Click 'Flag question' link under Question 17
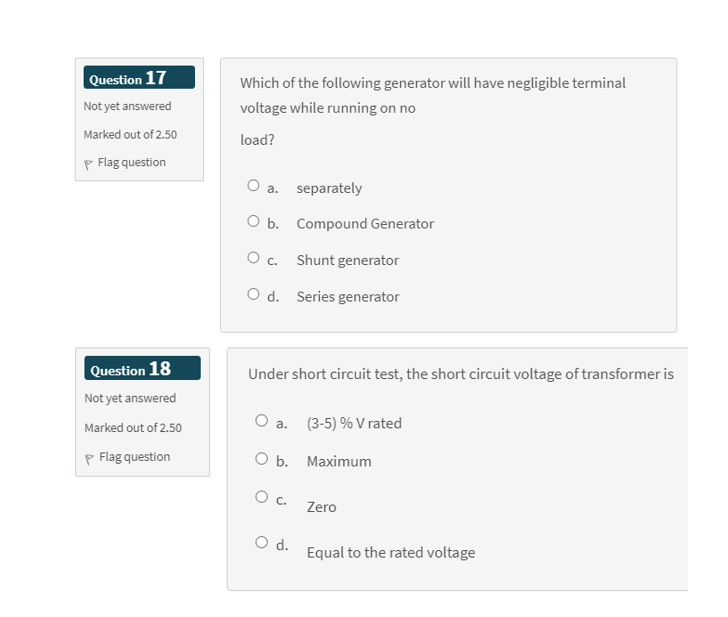This screenshot has width=728, height=617. (x=132, y=163)
